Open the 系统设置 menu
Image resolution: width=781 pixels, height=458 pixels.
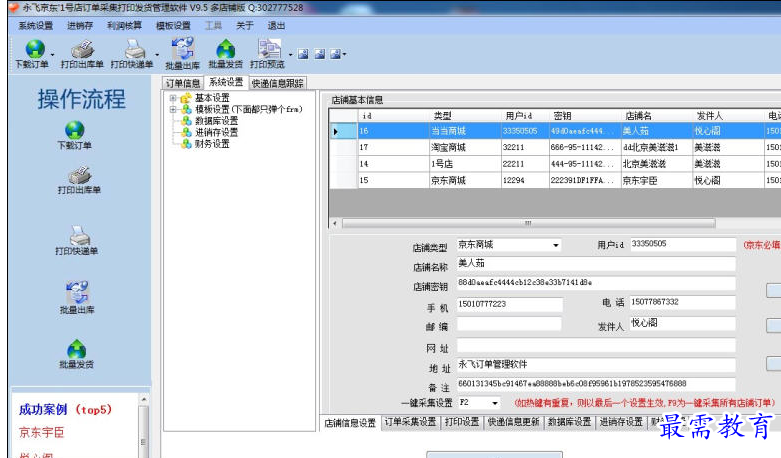coord(35,26)
